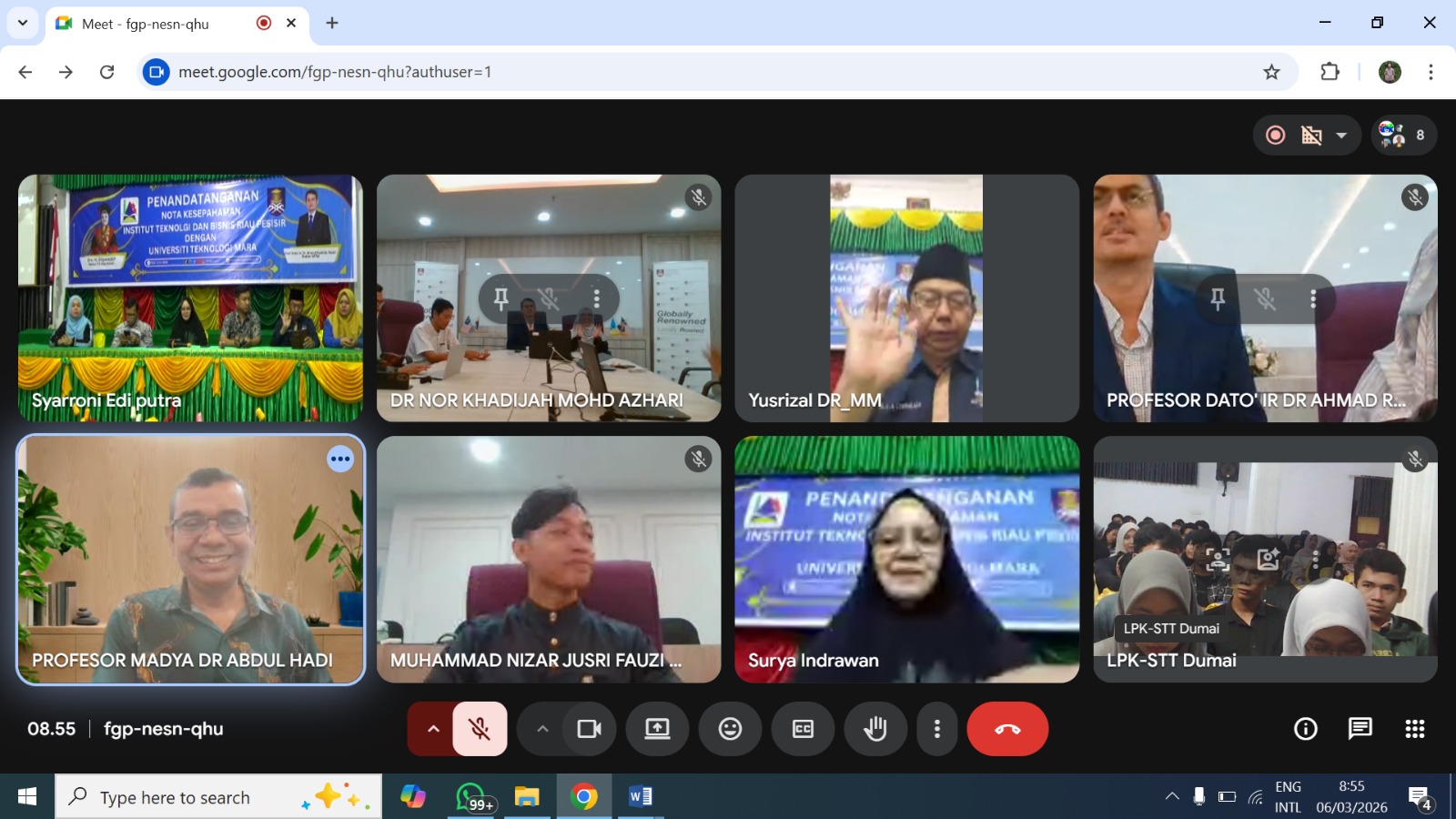The image size is (1456, 819).
Task: Unmute the microphone button
Action: pos(480,729)
